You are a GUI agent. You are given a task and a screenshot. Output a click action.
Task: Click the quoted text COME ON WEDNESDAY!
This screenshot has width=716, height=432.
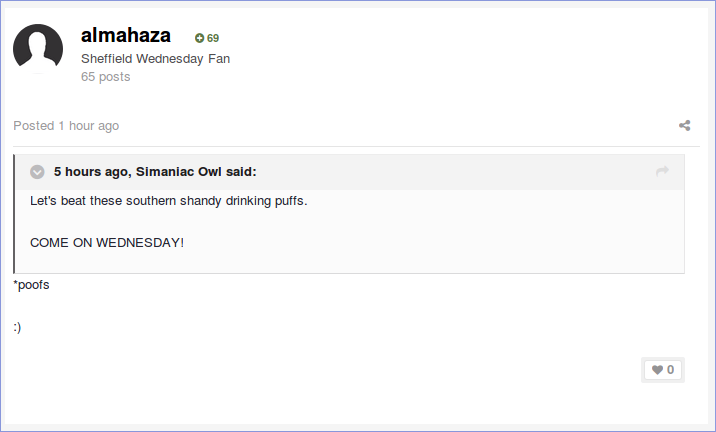pyautogui.click(x=107, y=242)
